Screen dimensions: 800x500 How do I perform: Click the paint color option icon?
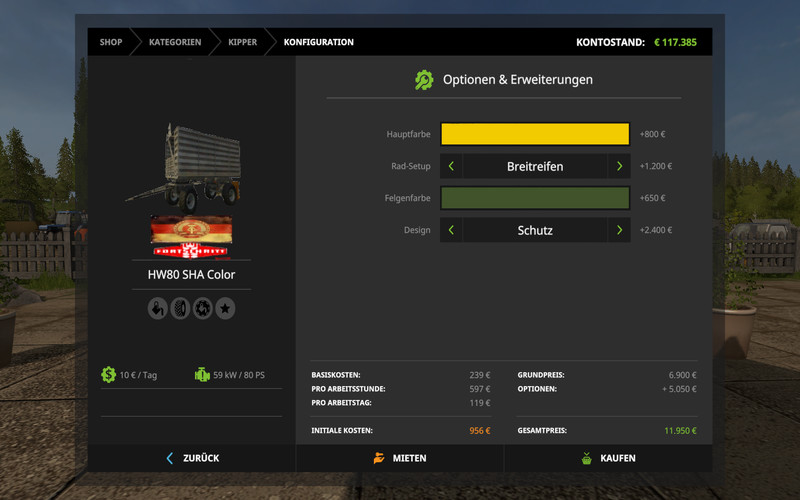click(157, 309)
